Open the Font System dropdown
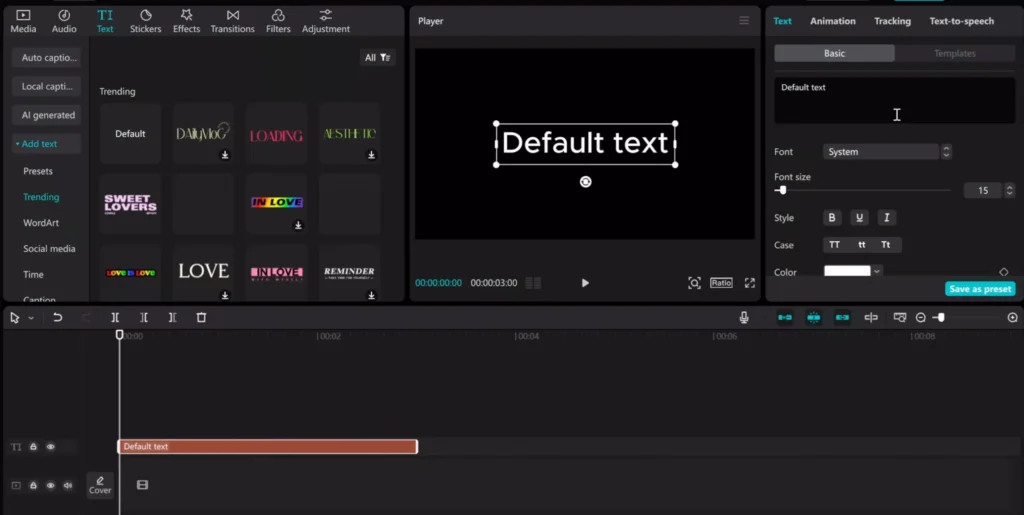Screen dimensions: 1024x515 click(880, 151)
